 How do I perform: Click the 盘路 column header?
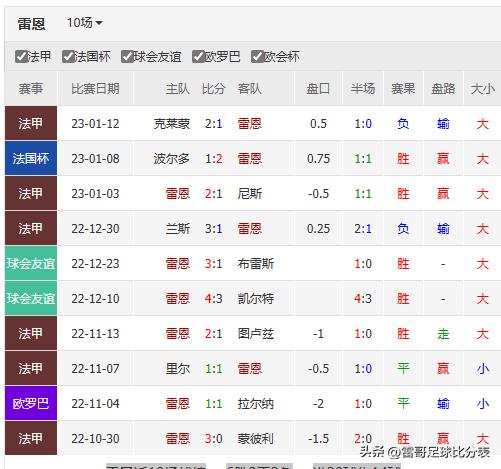[443, 89]
